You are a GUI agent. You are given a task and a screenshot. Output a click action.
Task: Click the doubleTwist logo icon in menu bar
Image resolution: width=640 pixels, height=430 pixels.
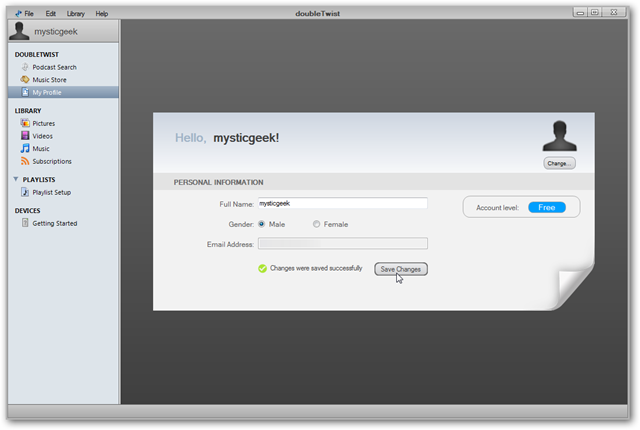tap(18, 13)
